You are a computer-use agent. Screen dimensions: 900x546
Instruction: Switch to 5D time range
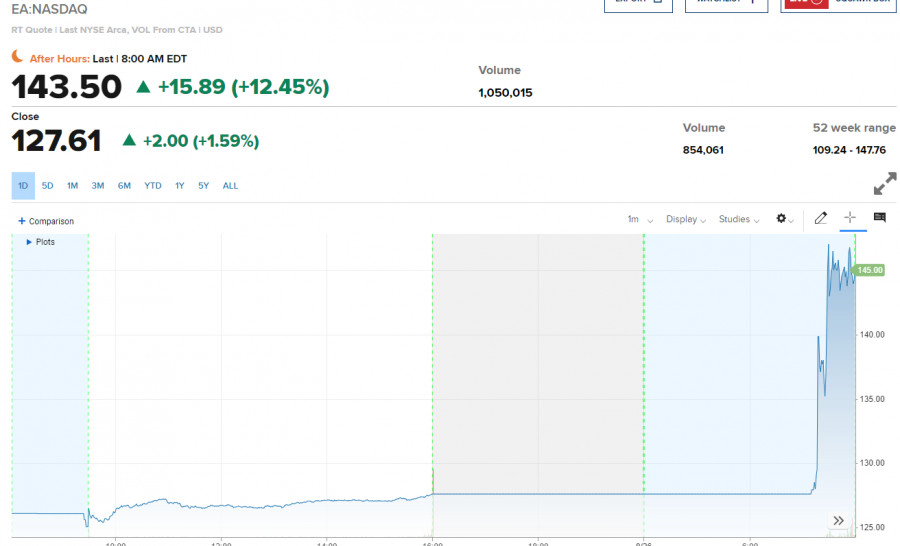(x=48, y=185)
